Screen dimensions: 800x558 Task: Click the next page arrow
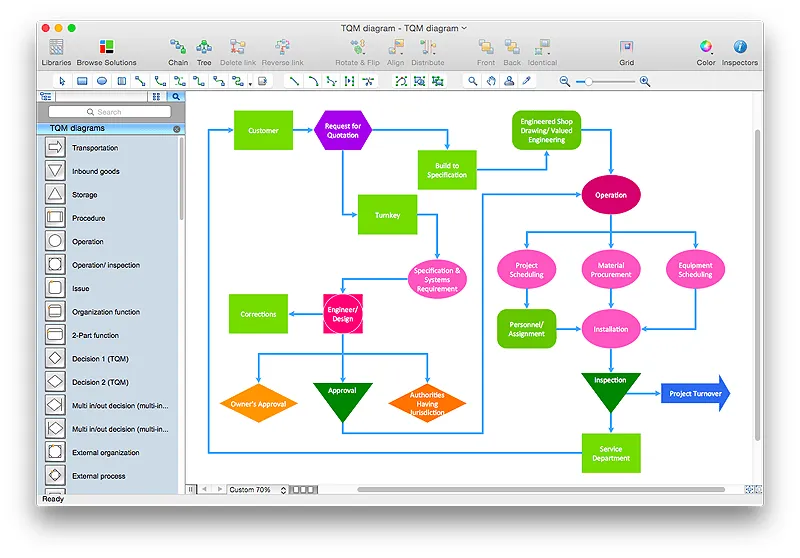pos(219,489)
